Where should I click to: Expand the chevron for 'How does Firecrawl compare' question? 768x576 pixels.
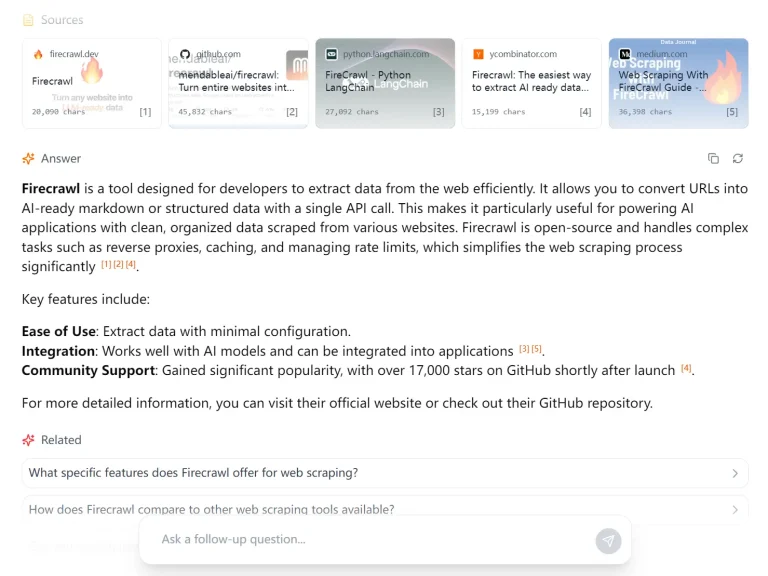point(735,509)
